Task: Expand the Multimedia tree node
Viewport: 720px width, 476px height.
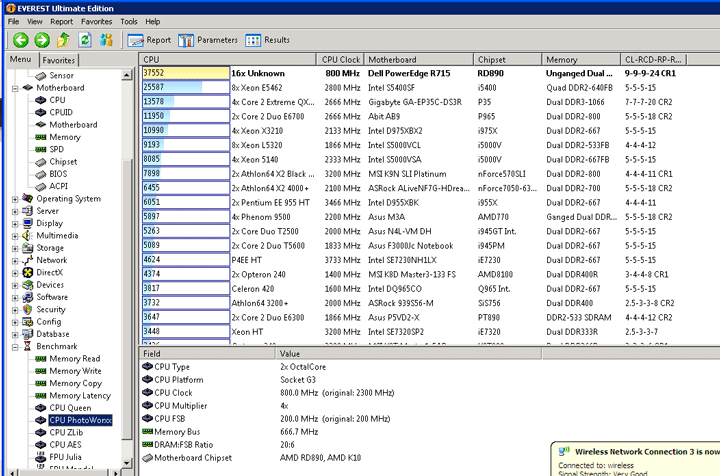Action: point(15,236)
